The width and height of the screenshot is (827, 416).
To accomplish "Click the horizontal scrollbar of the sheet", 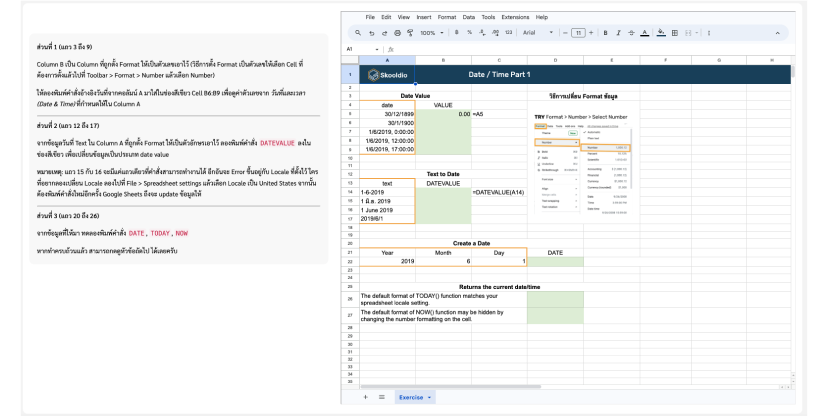I will pyautogui.click(x=451, y=387).
